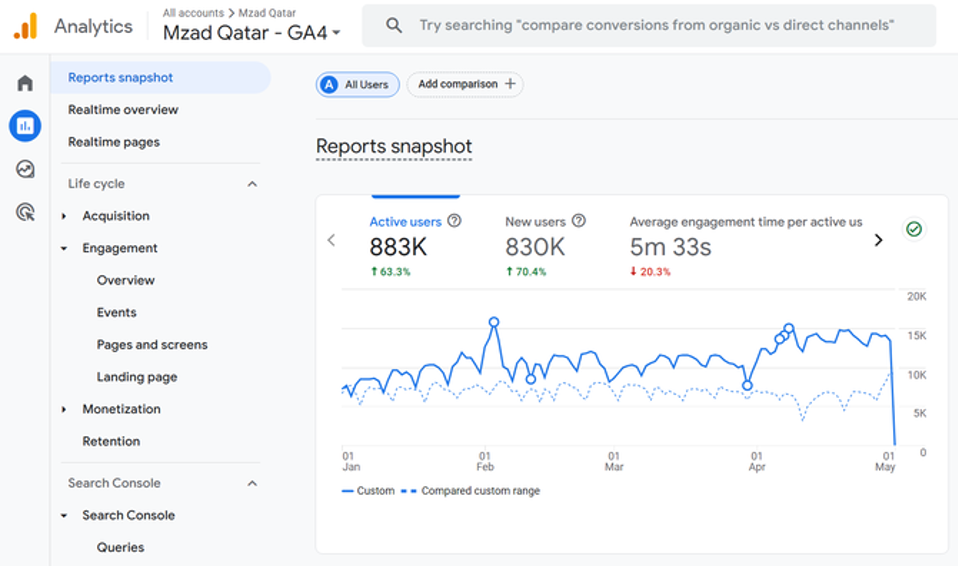Select the Monetization label
The width and height of the screenshot is (958, 566).
coord(122,409)
